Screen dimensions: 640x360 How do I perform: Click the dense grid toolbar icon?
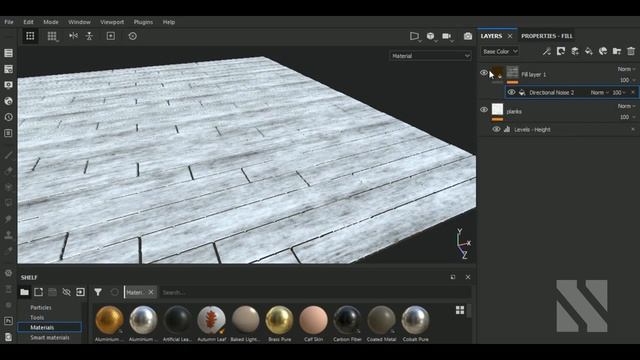(52, 36)
